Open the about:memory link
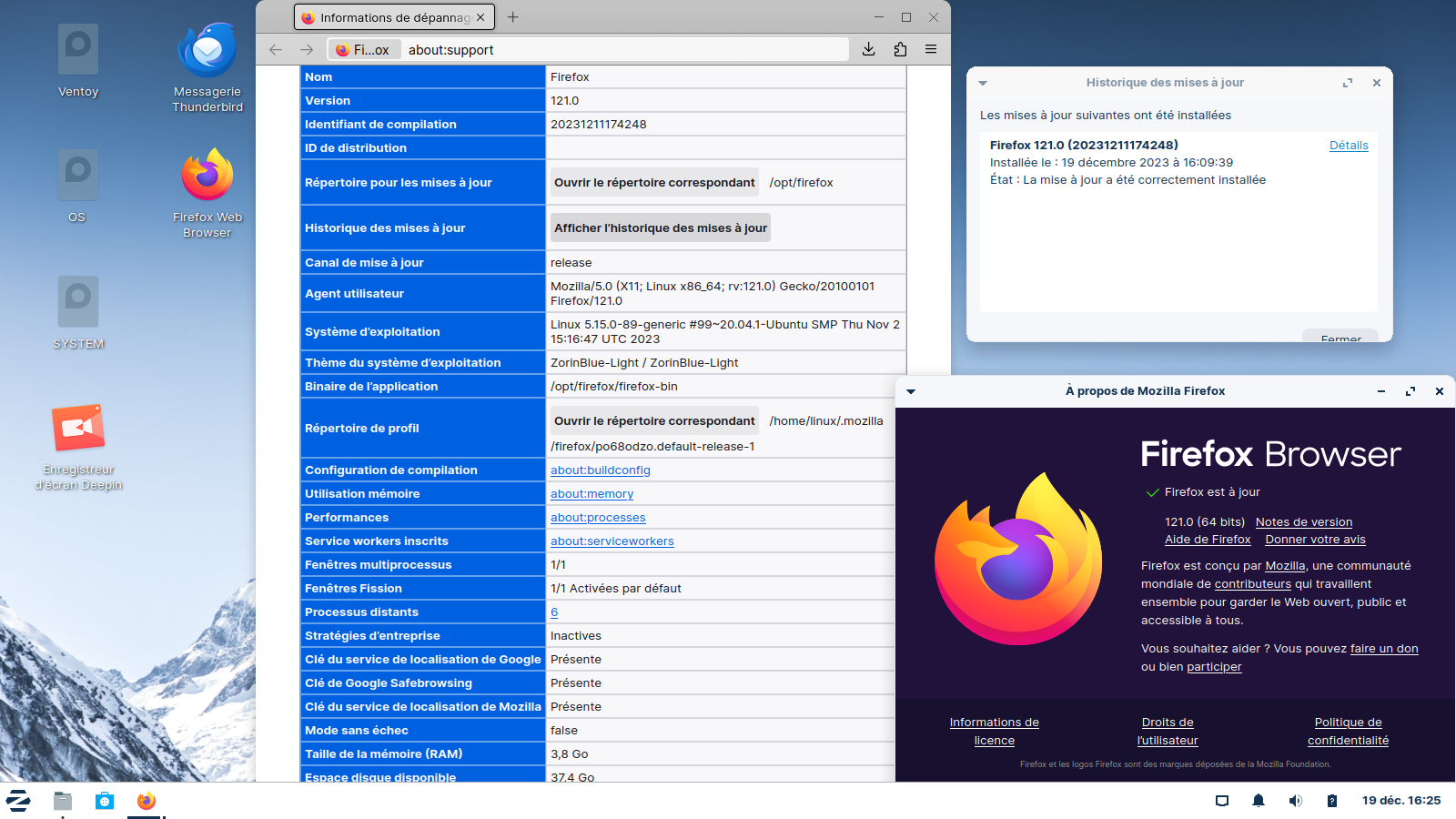The width and height of the screenshot is (1456, 819). pyautogui.click(x=591, y=494)
